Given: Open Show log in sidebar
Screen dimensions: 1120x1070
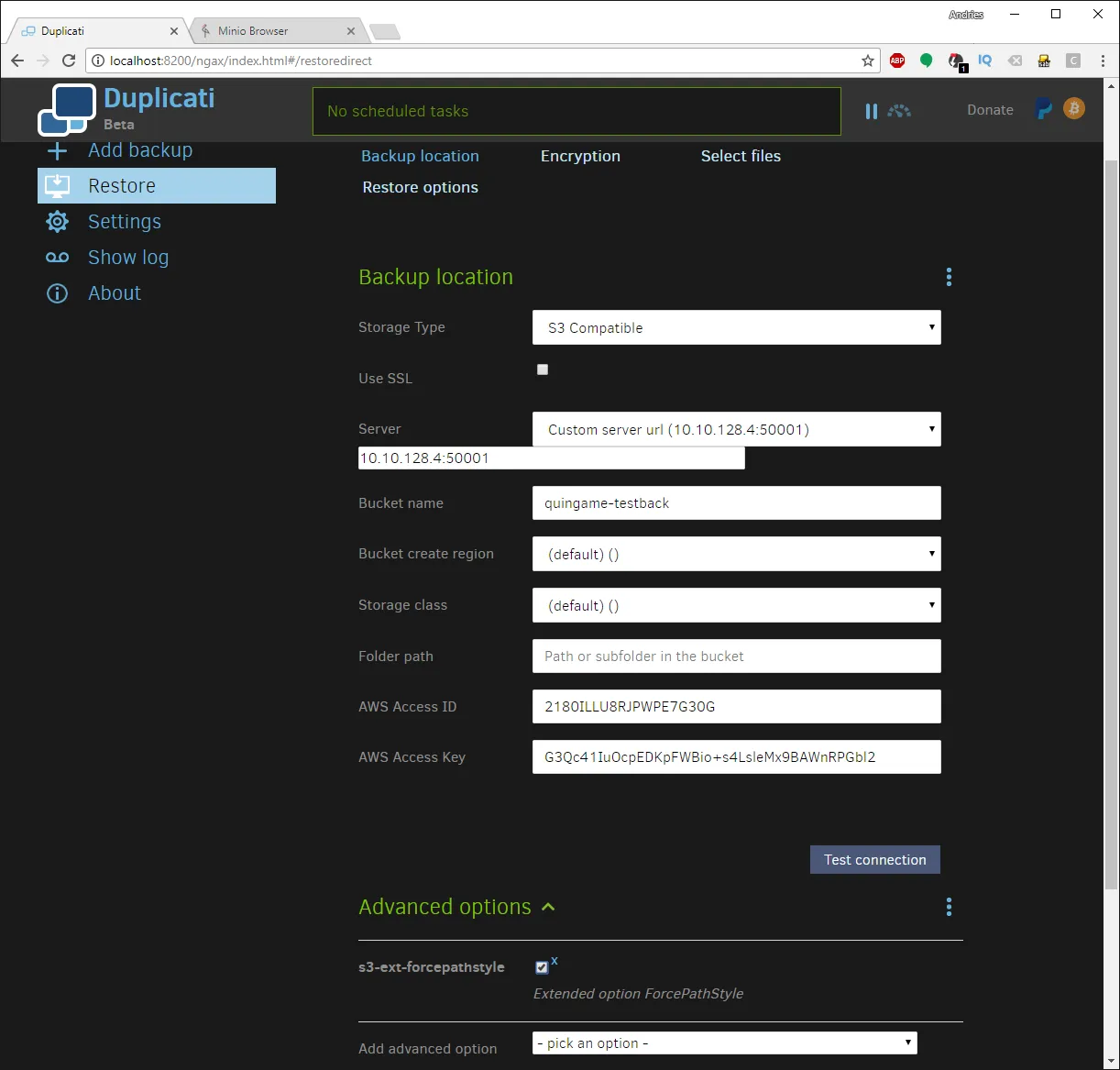Looking at the screenshot, I should coord(128,258).
